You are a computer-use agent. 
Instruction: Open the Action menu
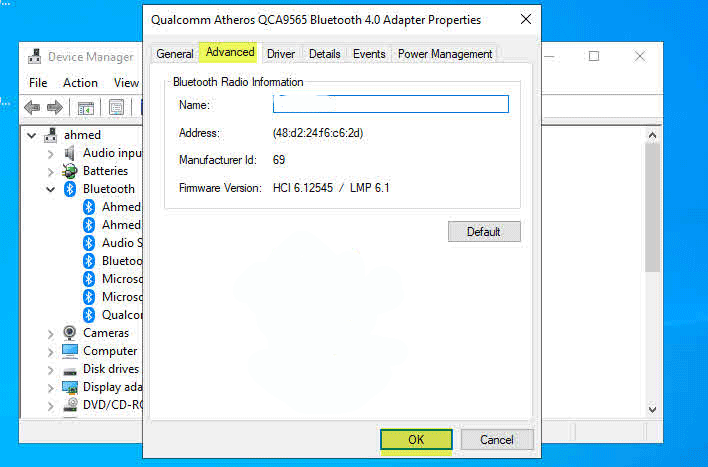click(80, 83)
